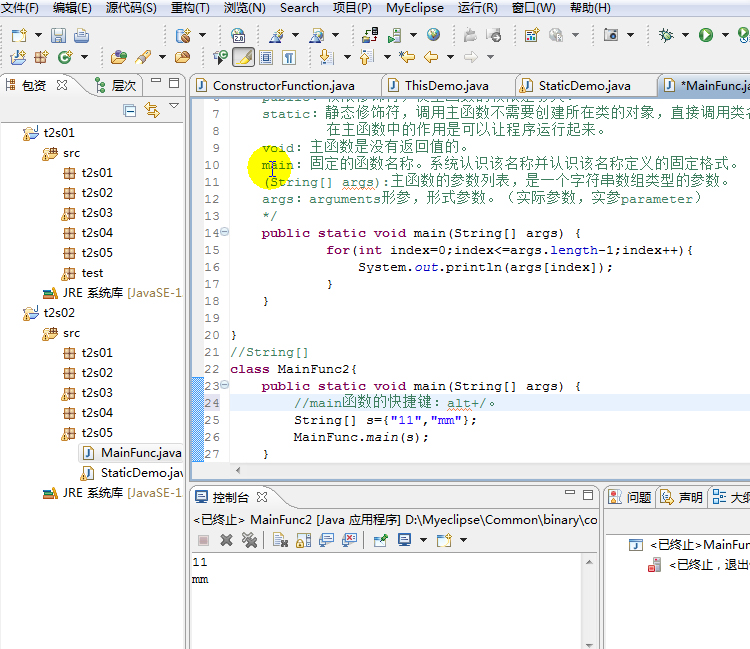Switch to ThisDemo.java editor tab
Image resolution: width=750 pixels, height=649 pixels.
click(x=446, y=86)
